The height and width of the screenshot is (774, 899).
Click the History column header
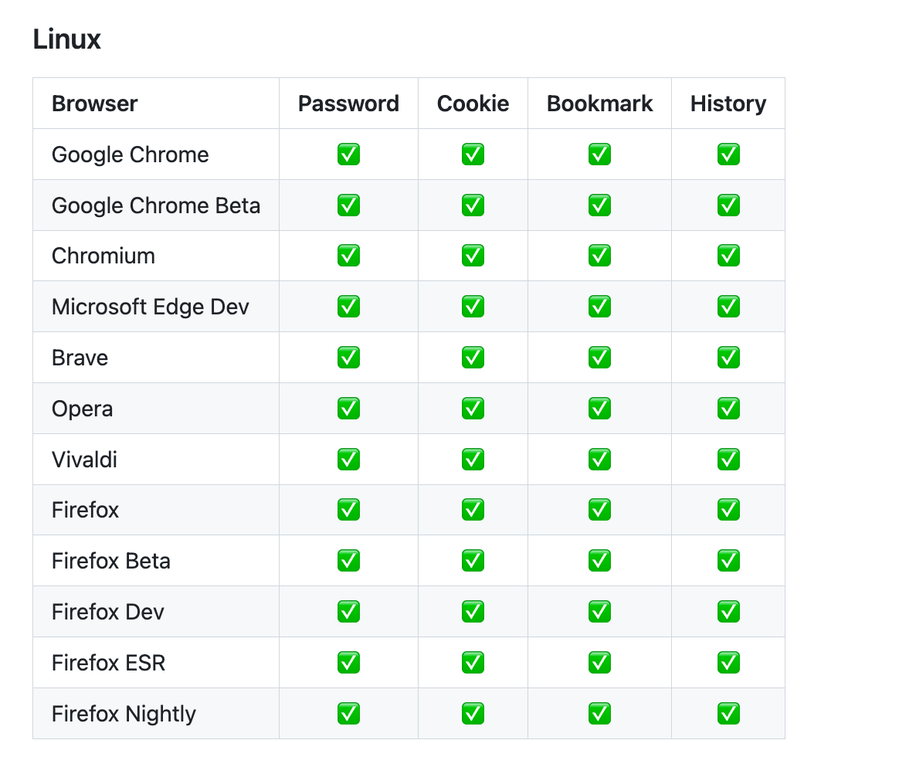(x=728, y=104)
